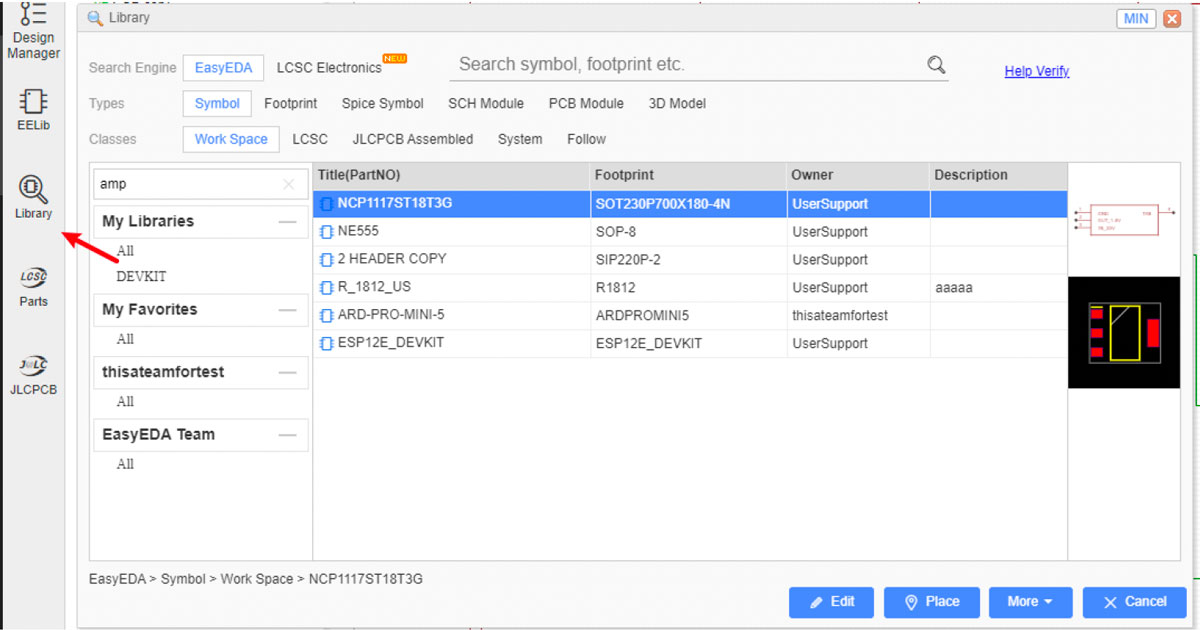The image size is (1200, 630).
Task: Choose the PCB Module type
Action: point(586,104)
